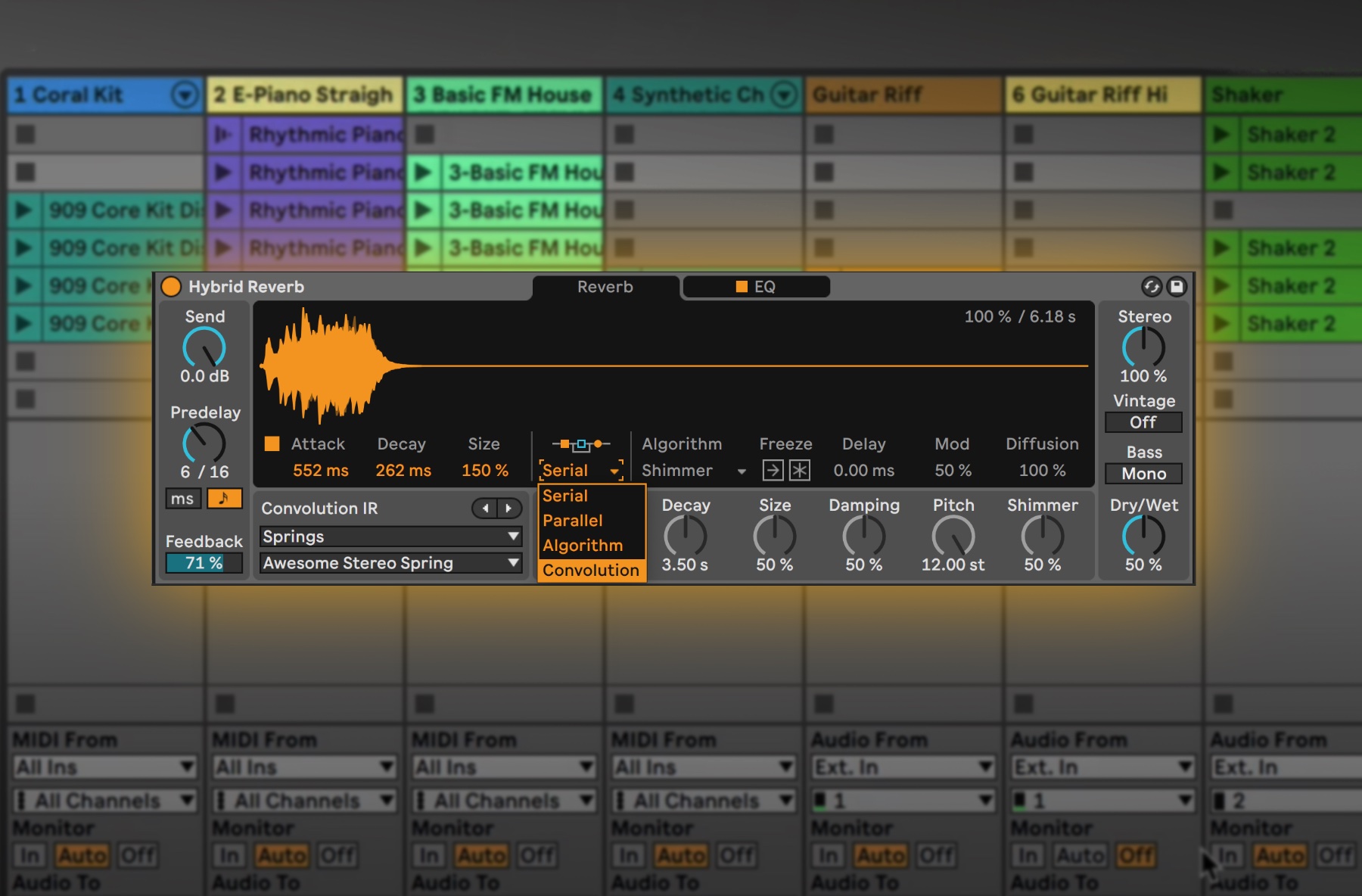Open the Springs category dropdown
1362x896 pixels.
click(x=390, y=537)
